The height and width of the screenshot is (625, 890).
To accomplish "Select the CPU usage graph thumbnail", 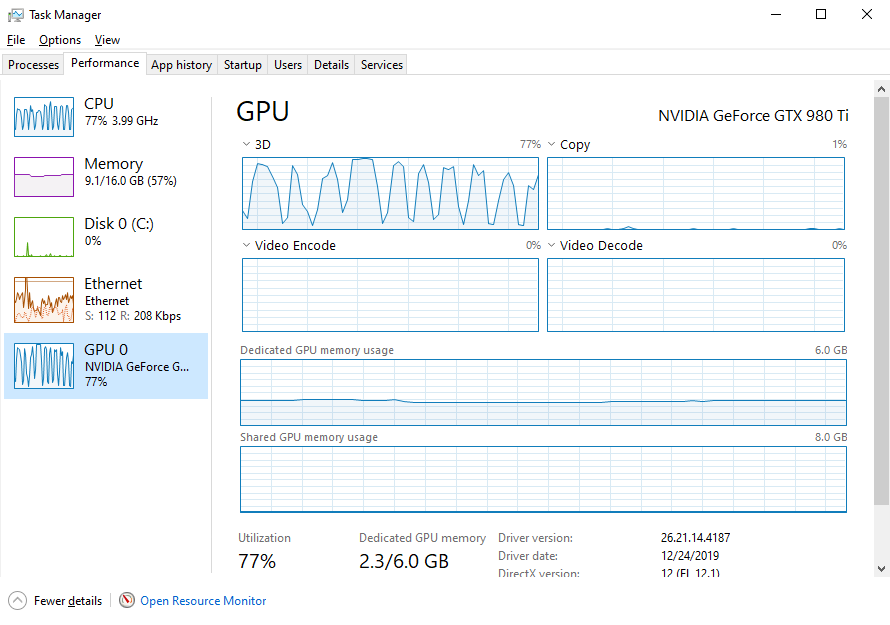I will [x=44, y=117].
